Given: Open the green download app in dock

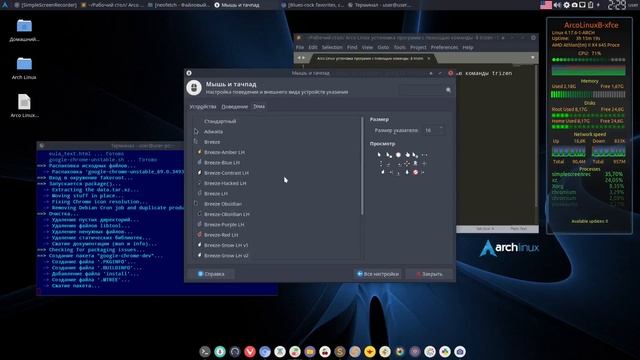Looking at the screenshot, I should [220, 351].
